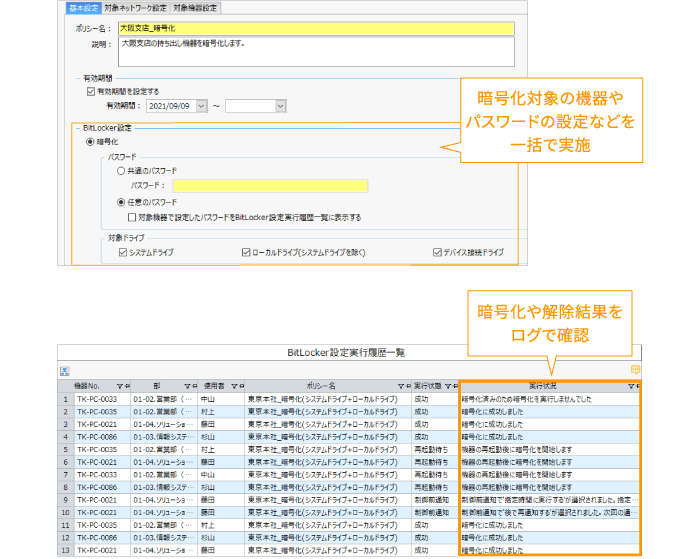Select the 共通のパスワード radio option
The height and width of the screenshot is (559, 700).
121,171
